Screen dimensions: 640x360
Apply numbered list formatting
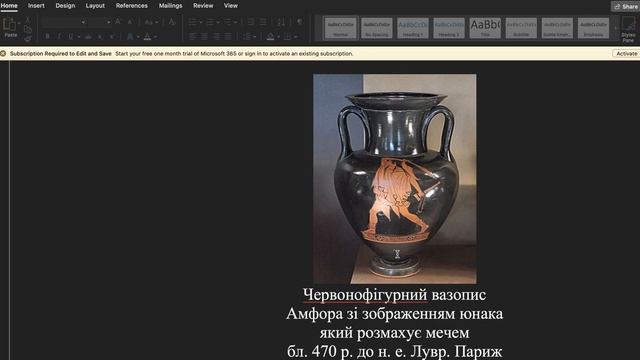coord(210,22)
